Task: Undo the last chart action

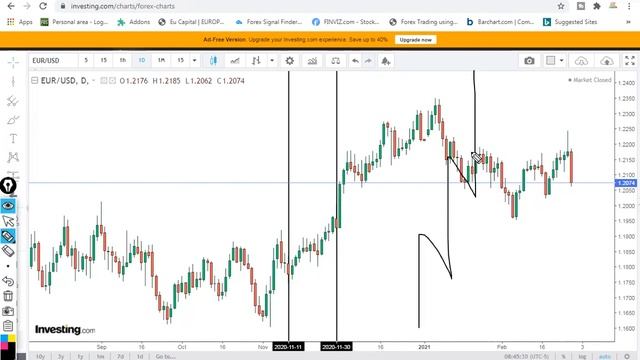Action: point(356,61)
